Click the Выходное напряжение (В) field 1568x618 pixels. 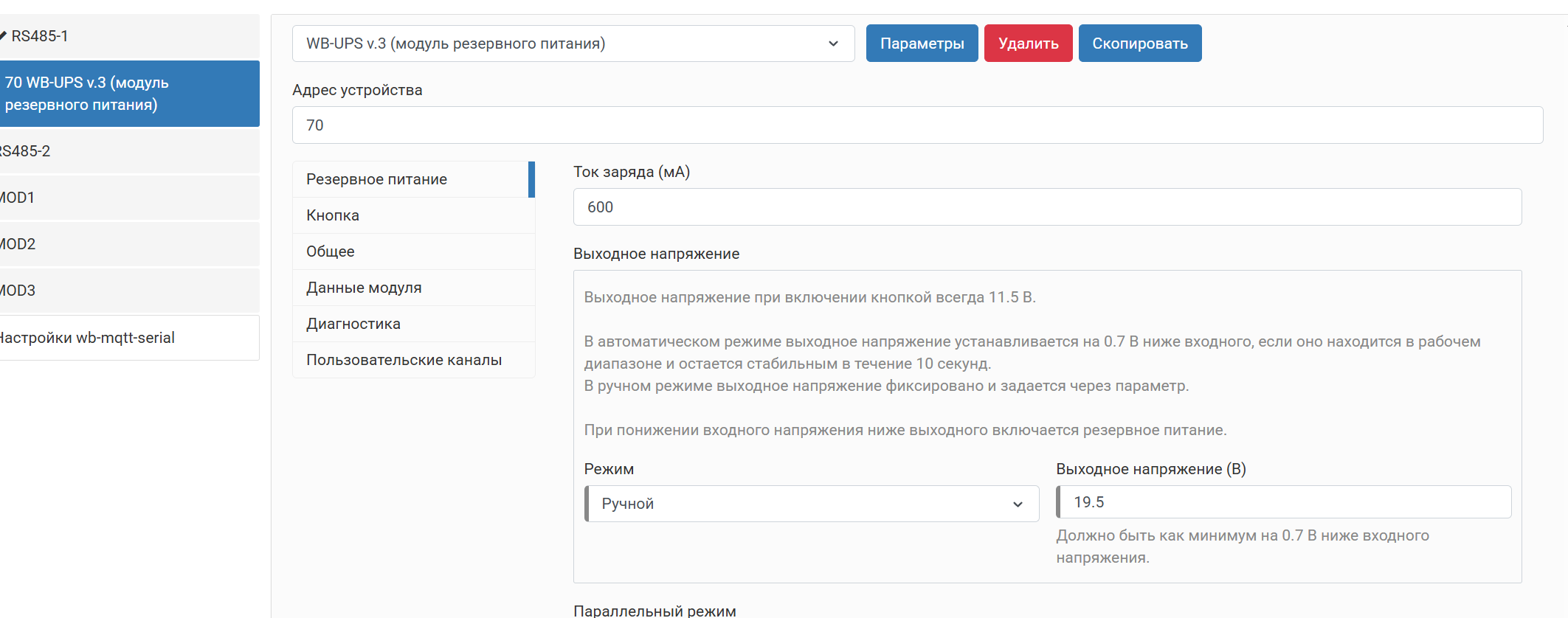1283,502
